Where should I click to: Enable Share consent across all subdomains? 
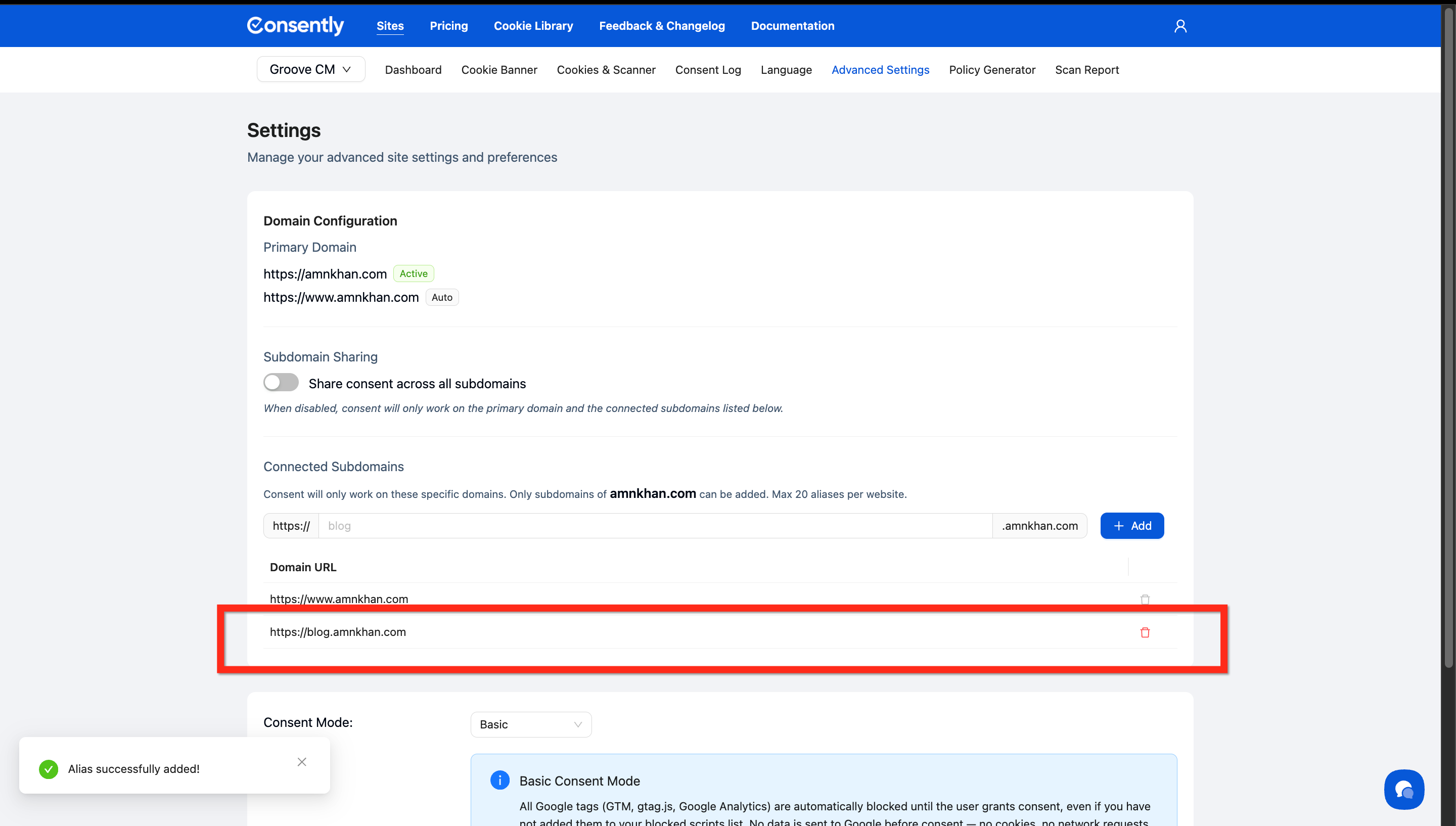281,382
